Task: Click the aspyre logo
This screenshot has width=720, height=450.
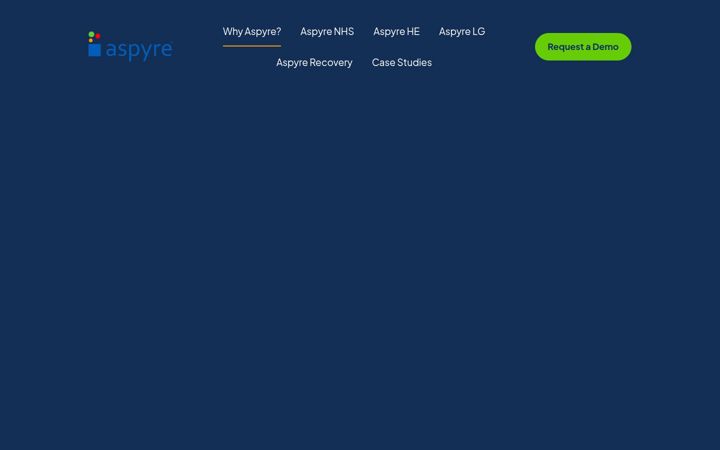Action: (130, 46)
